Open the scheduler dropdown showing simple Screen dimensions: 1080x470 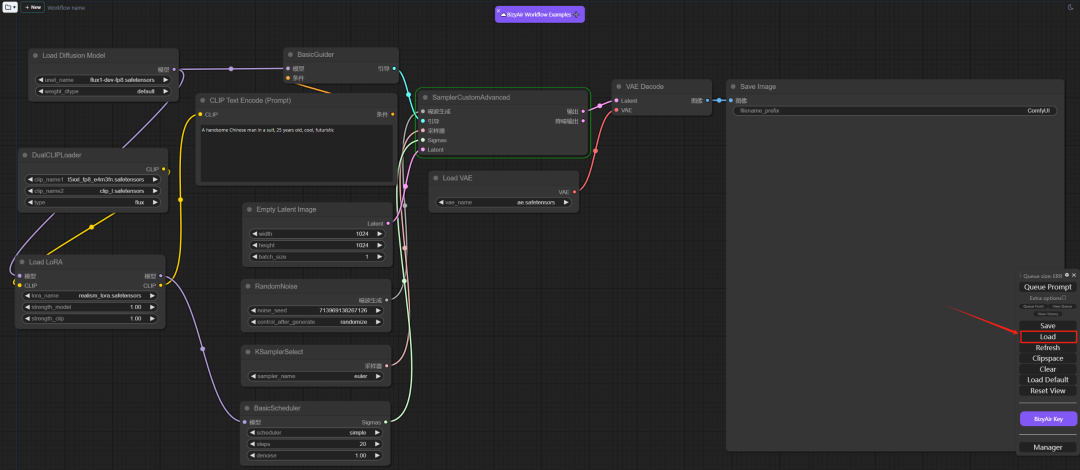click(315, 433)
